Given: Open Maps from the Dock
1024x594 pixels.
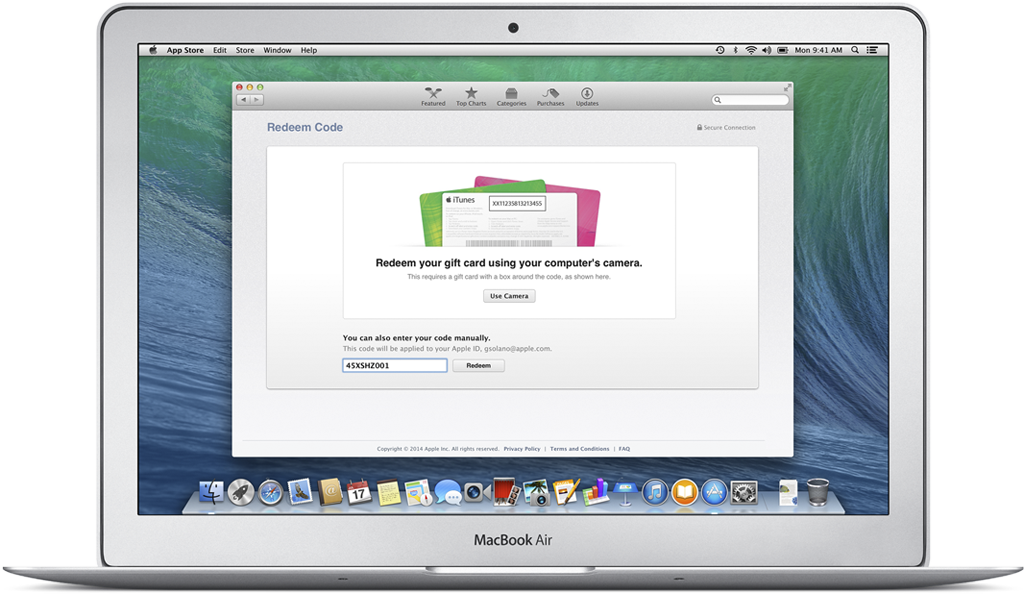Looking at the screenshot, I should (418, 492).
